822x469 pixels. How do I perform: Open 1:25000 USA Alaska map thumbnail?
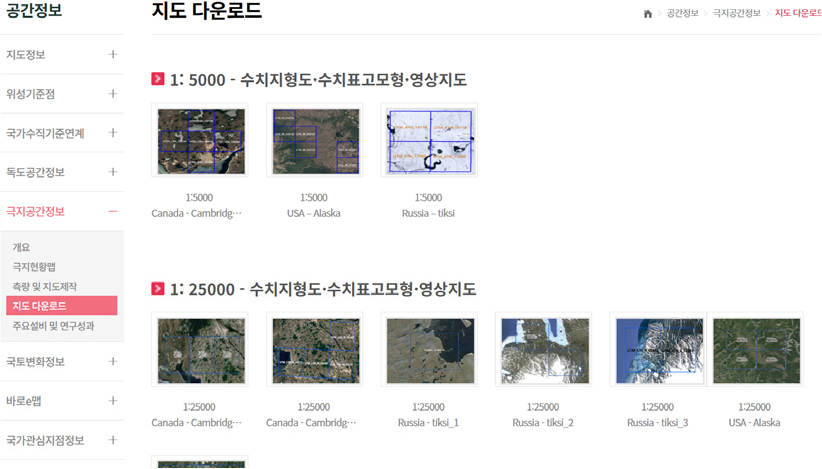756,350
